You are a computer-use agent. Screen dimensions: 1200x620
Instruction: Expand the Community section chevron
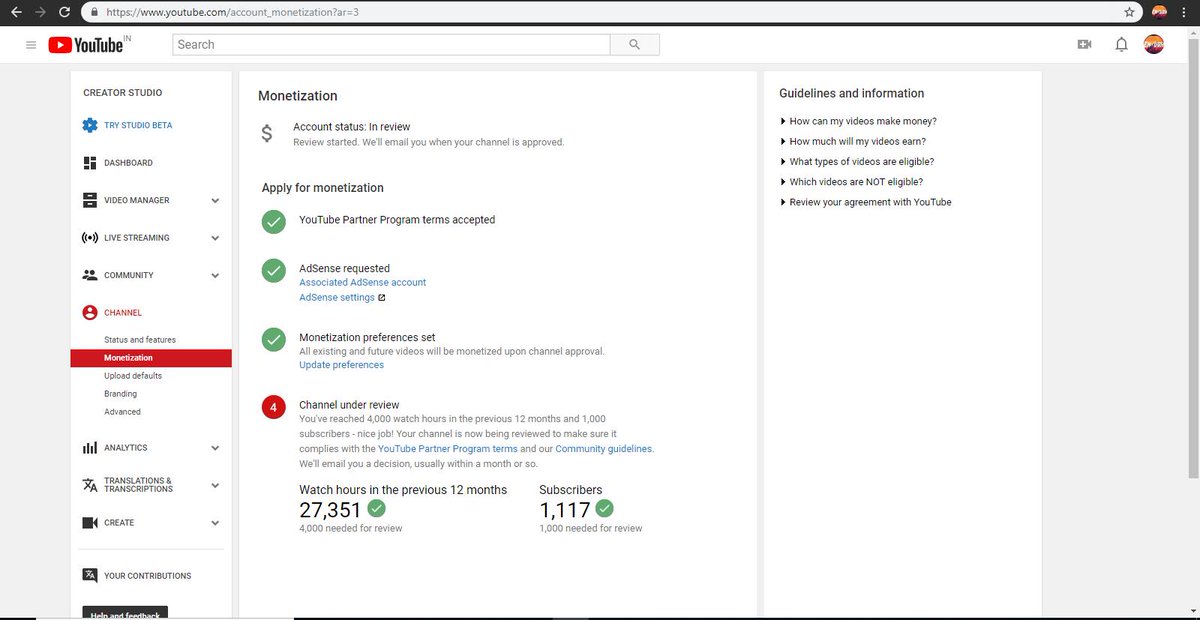pos(215,276)
